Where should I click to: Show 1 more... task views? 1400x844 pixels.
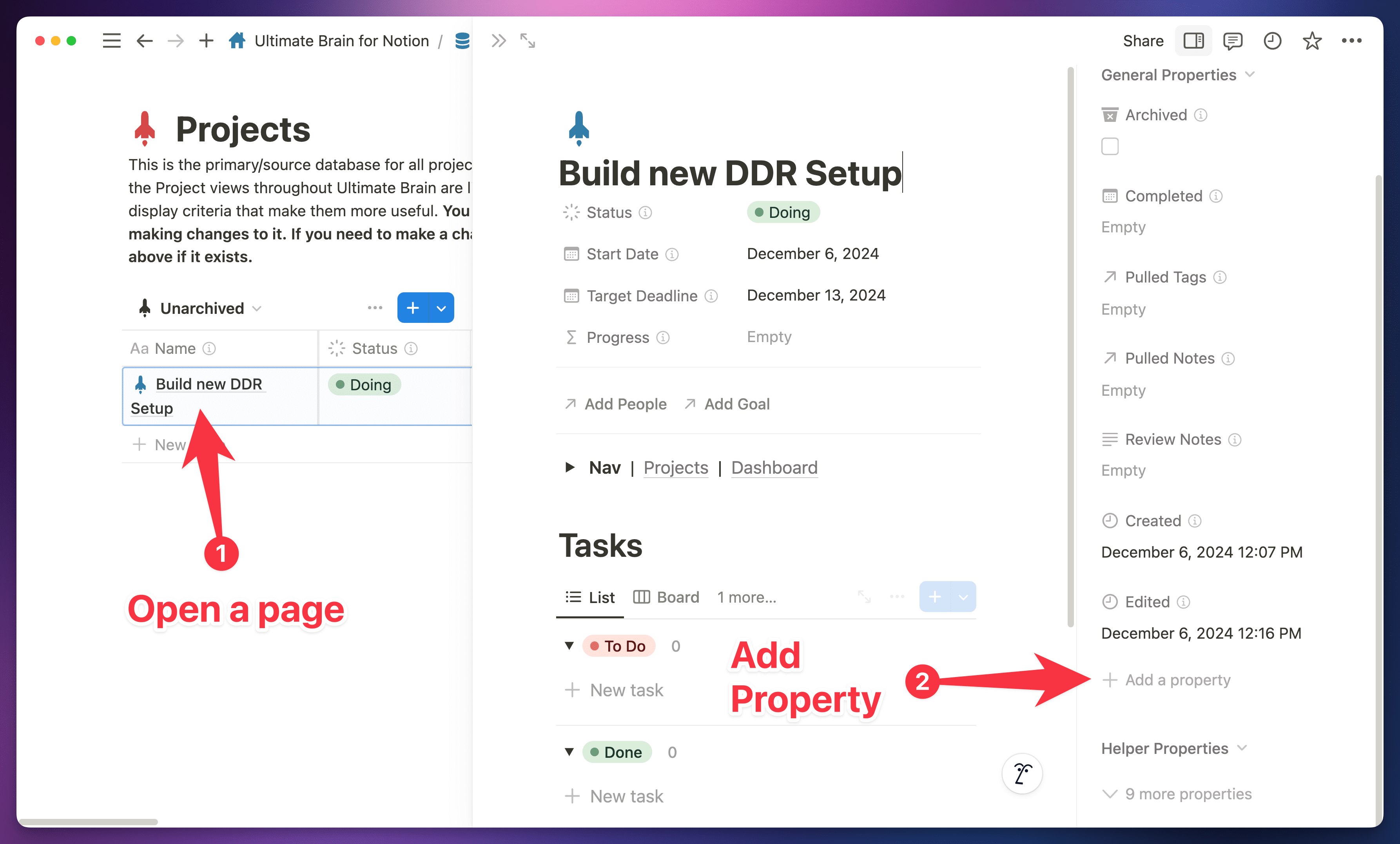coord(747,597)
